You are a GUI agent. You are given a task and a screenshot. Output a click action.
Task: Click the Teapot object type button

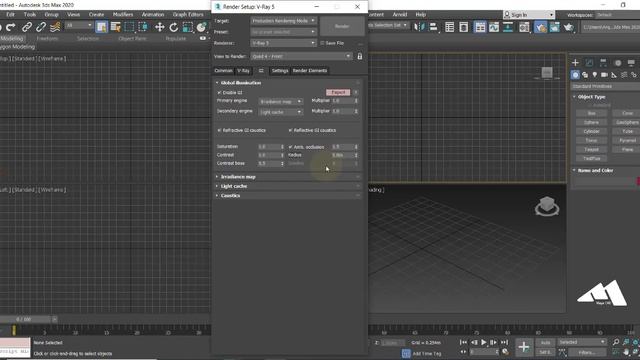point(591,149)
